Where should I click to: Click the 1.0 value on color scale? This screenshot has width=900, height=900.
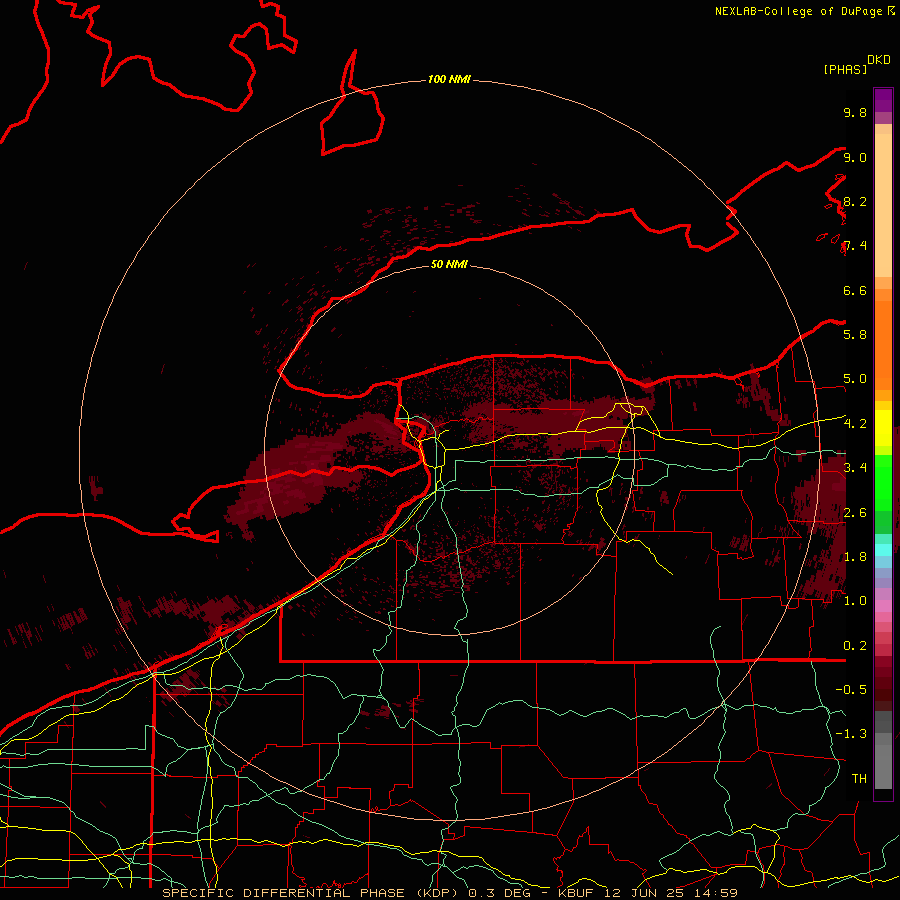coord(855,601)
